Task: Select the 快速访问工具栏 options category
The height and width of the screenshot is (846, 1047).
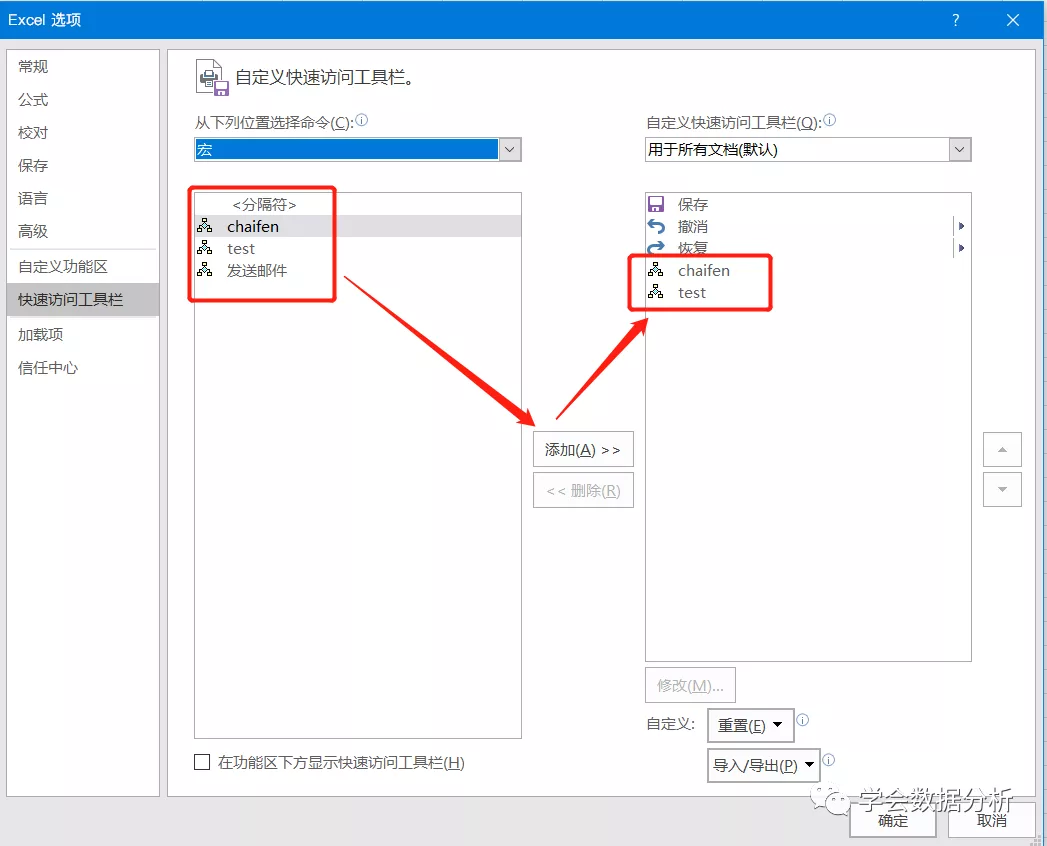Action: pos(83,299)
